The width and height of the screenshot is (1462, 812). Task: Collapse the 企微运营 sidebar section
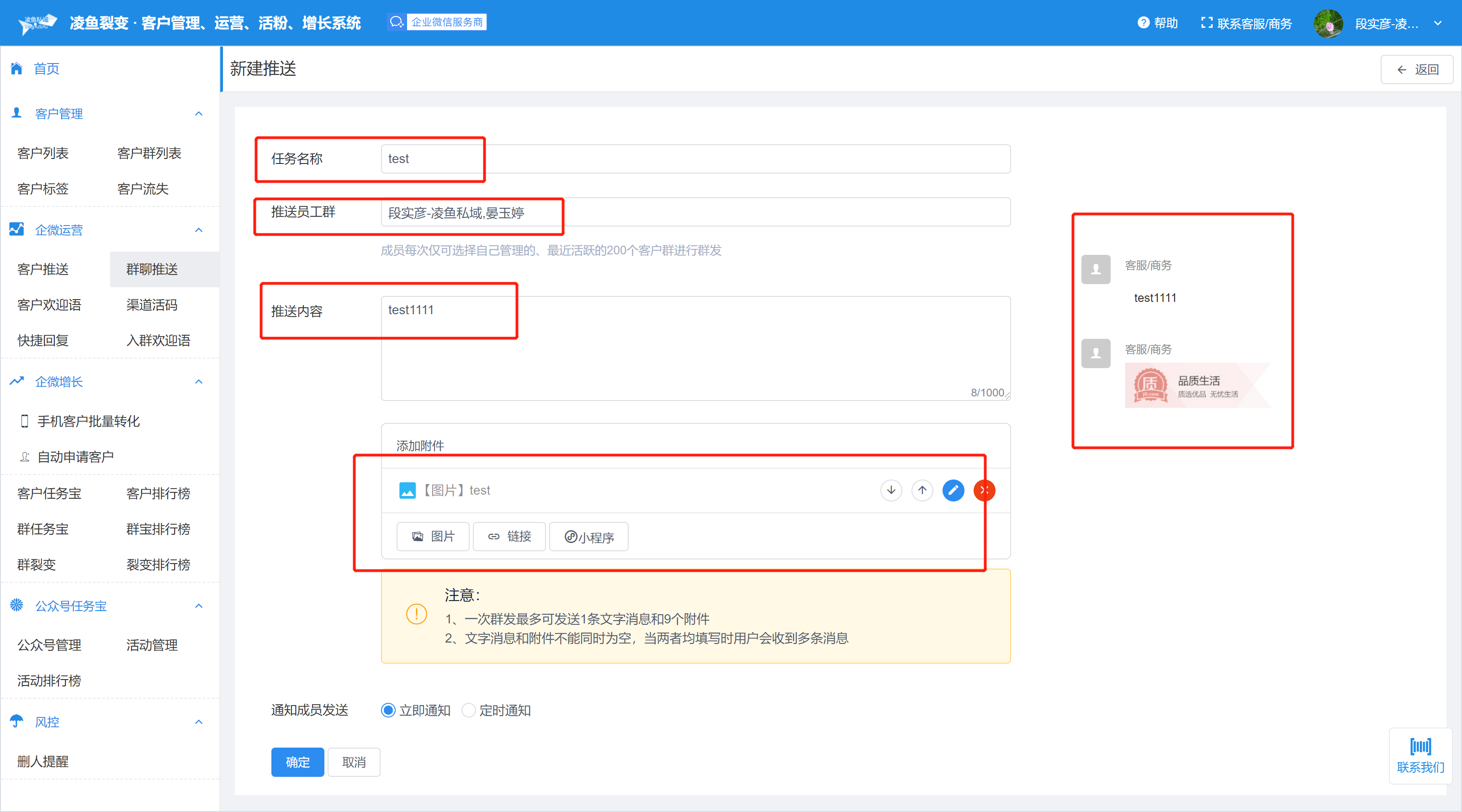click(199, 230)
